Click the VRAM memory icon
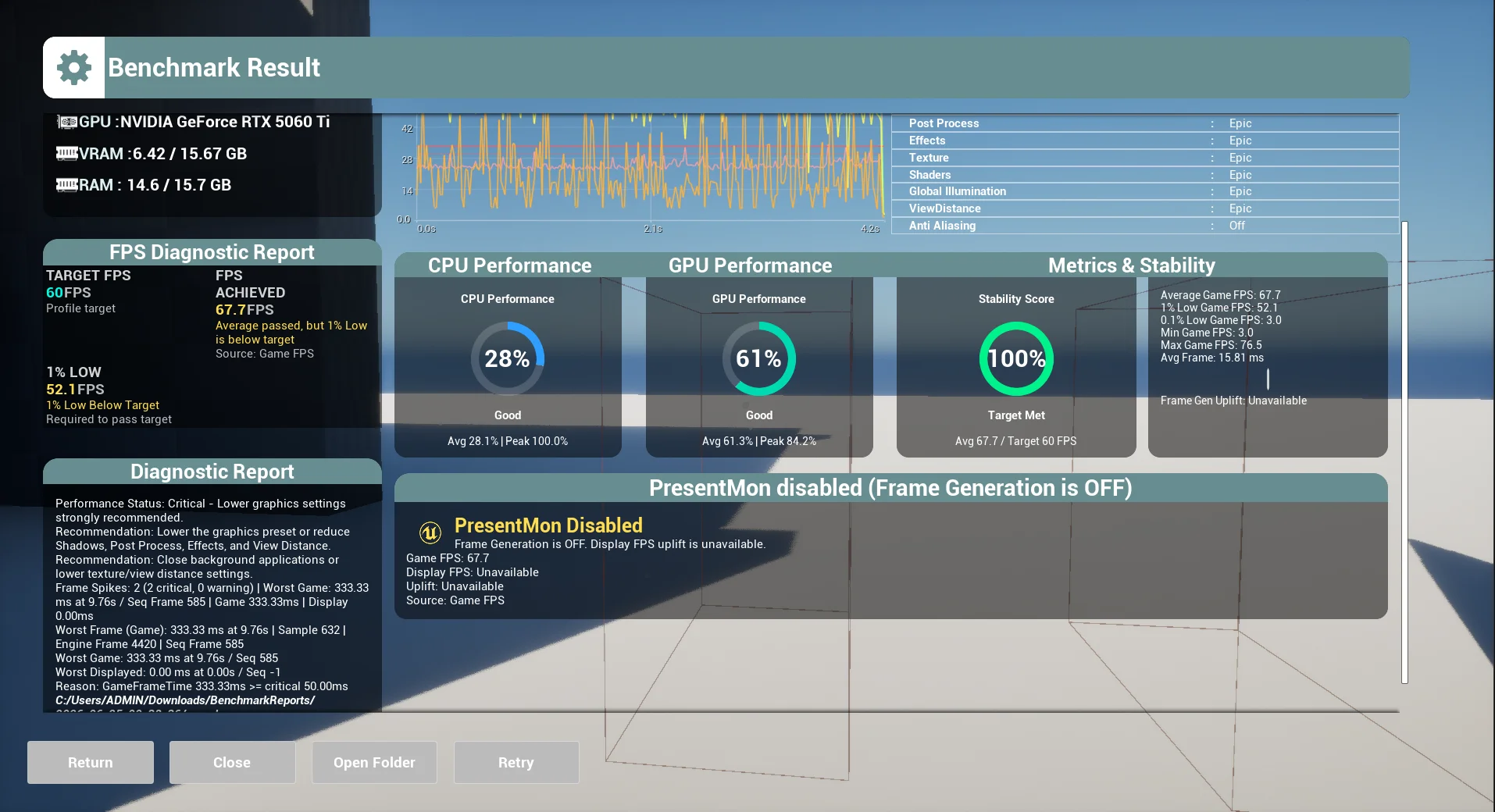This screenshot has width=1495, height=812. (x=67, y=153)
